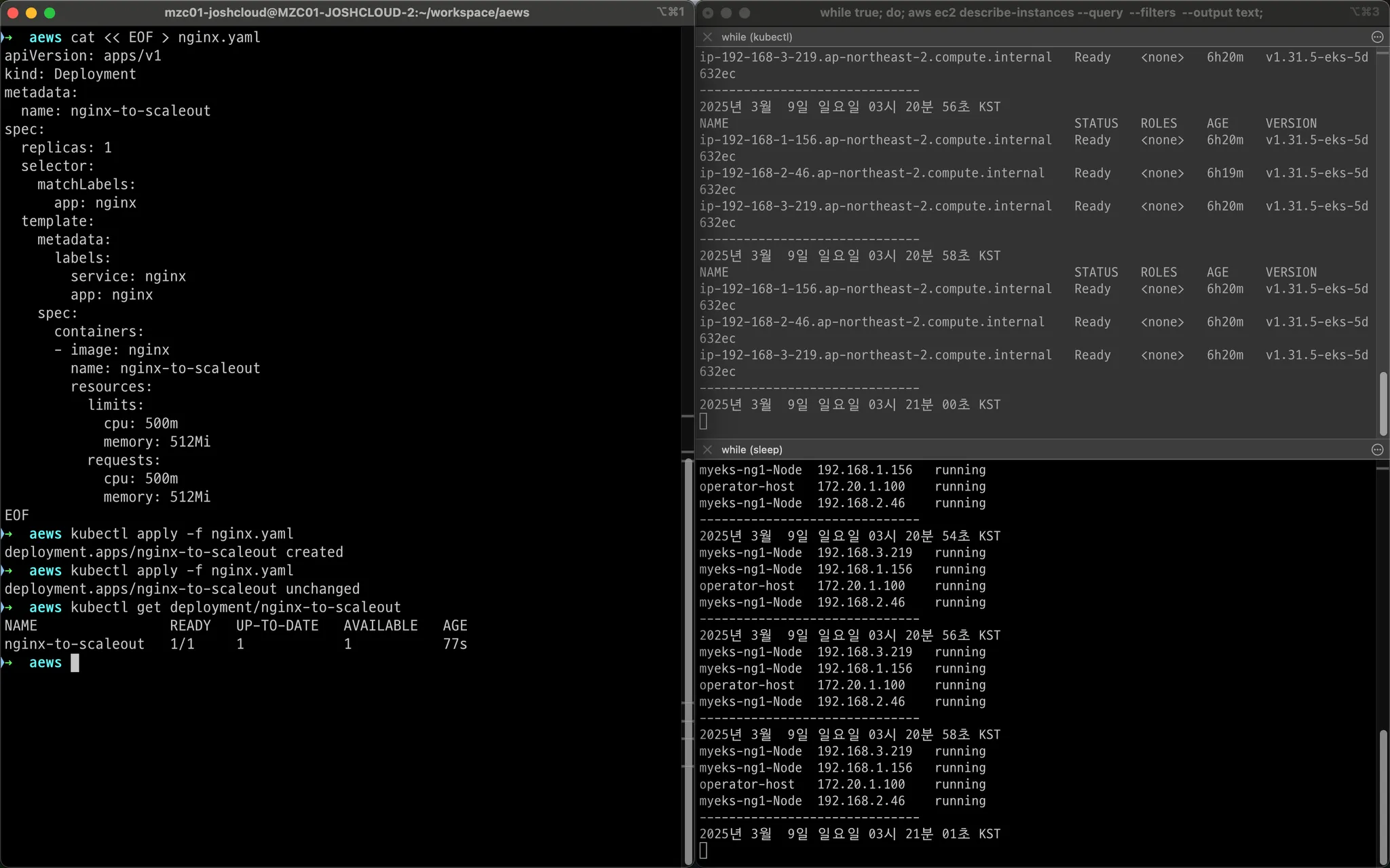Screen dimensions: 1390x868
Task: Click left window title workspace/aews
Action: pyautogui.click(x=346, y=12)
